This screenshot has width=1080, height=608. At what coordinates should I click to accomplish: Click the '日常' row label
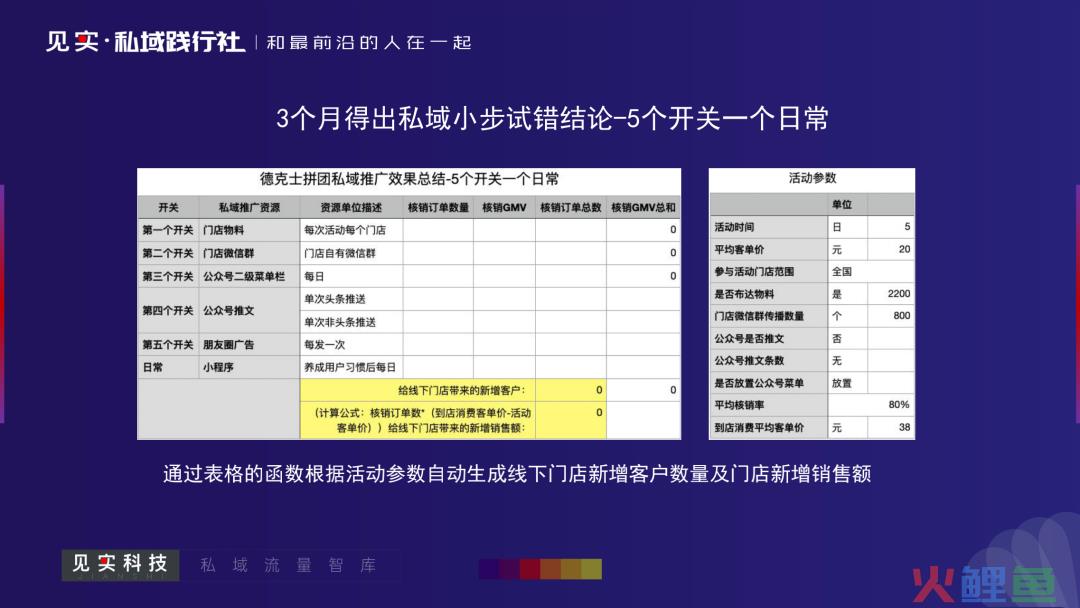(x=168, y=367)
